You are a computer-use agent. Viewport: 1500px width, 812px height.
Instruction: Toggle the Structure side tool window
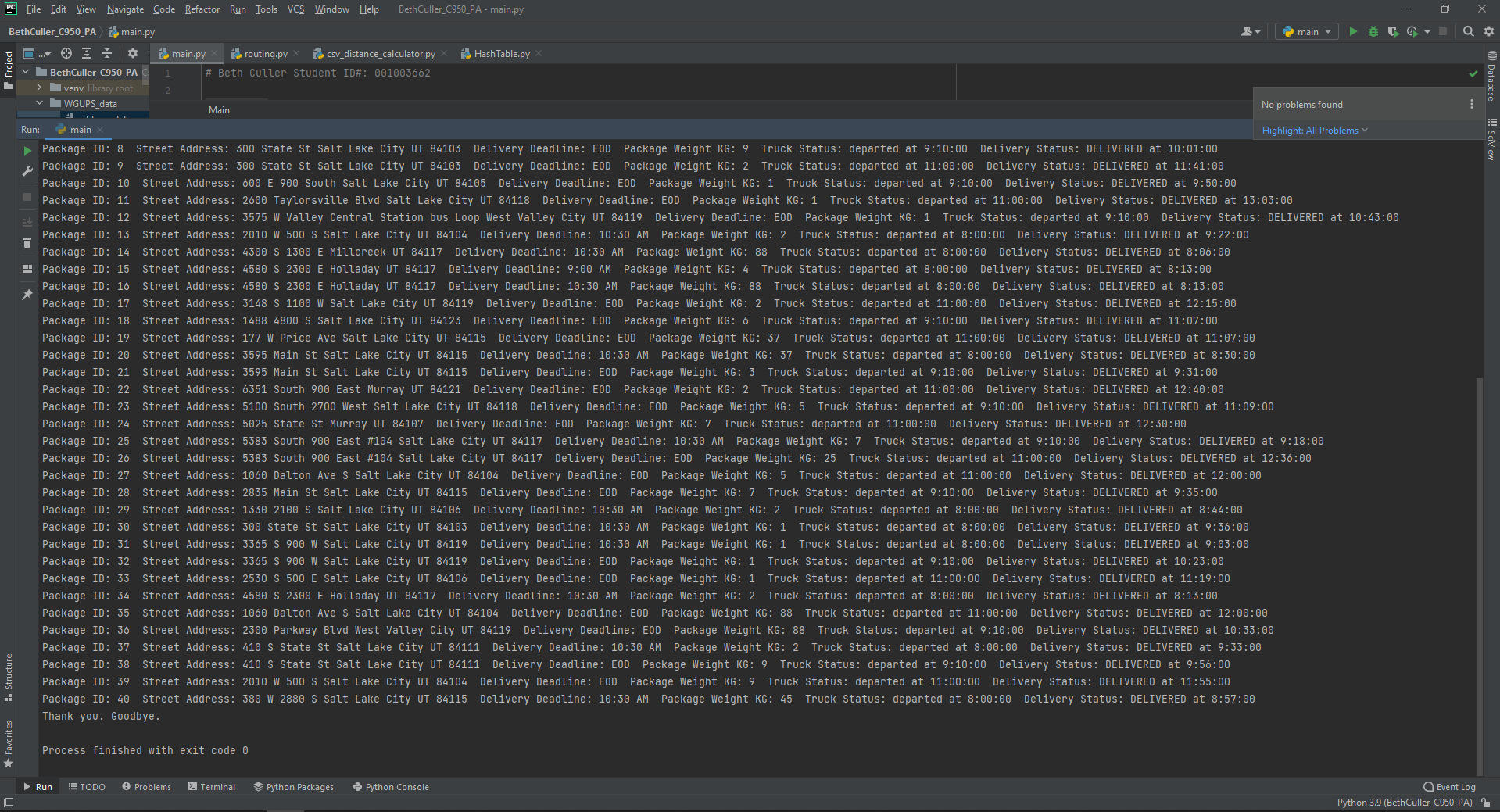click(x=9, y=677)
